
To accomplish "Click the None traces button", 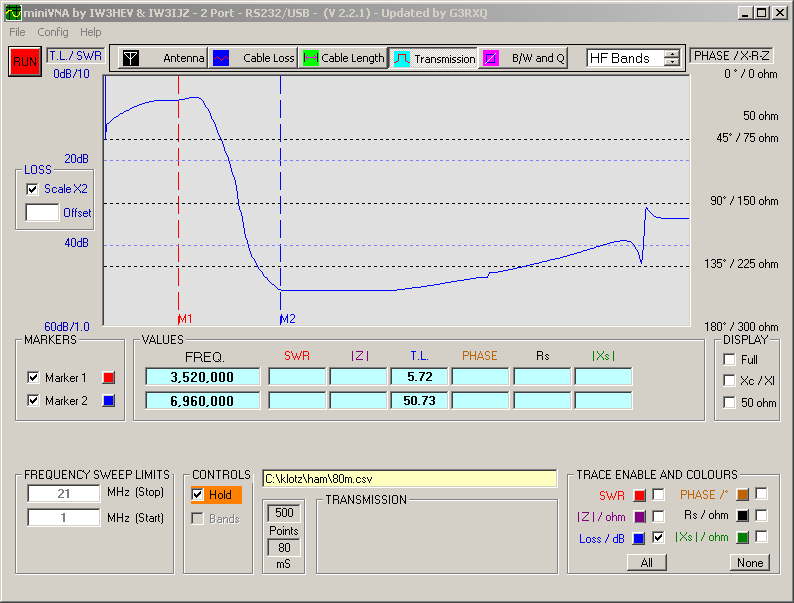I will tap(750, 562).
